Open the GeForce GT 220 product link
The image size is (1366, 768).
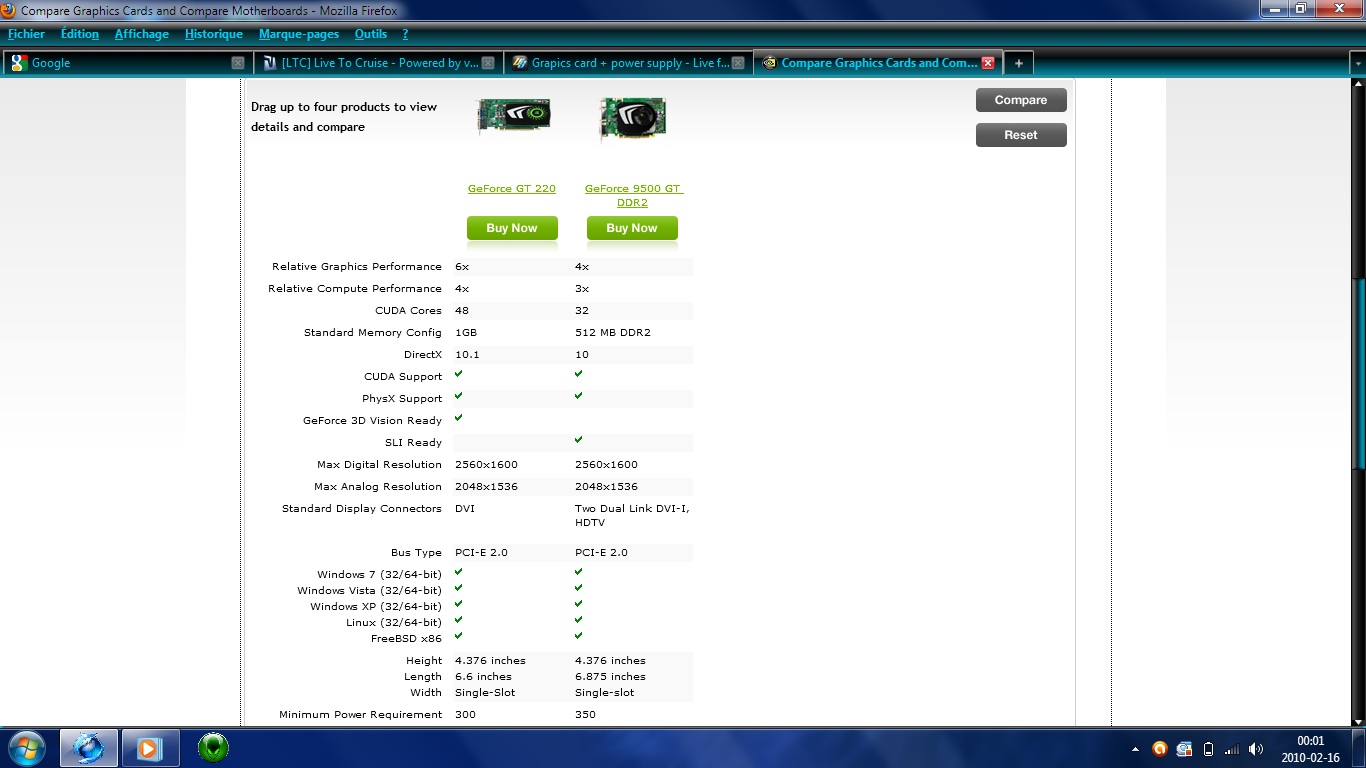pos(512,189)
